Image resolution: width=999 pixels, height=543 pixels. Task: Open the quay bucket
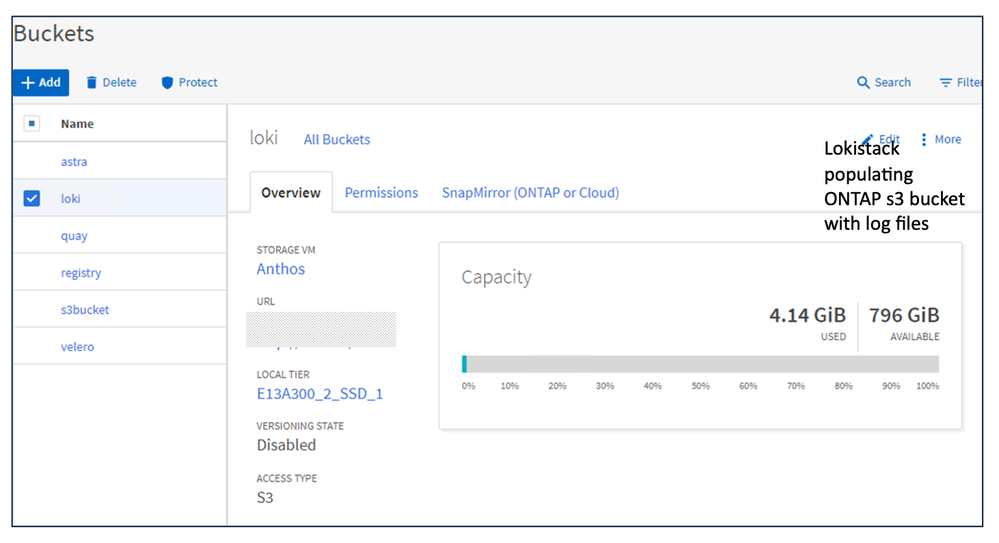click(74, 236)
